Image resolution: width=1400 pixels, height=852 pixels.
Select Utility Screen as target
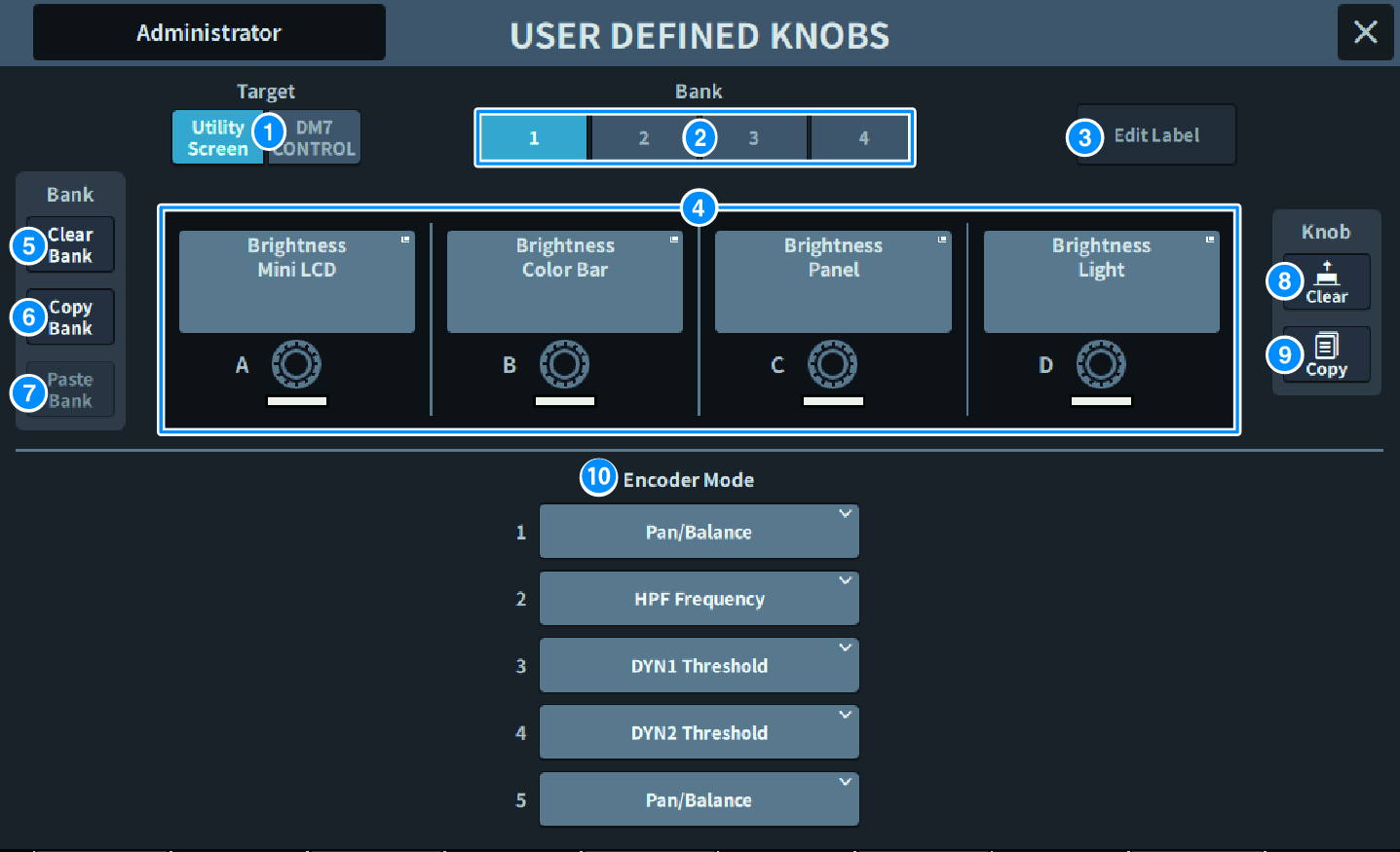[x=216, y=137]
